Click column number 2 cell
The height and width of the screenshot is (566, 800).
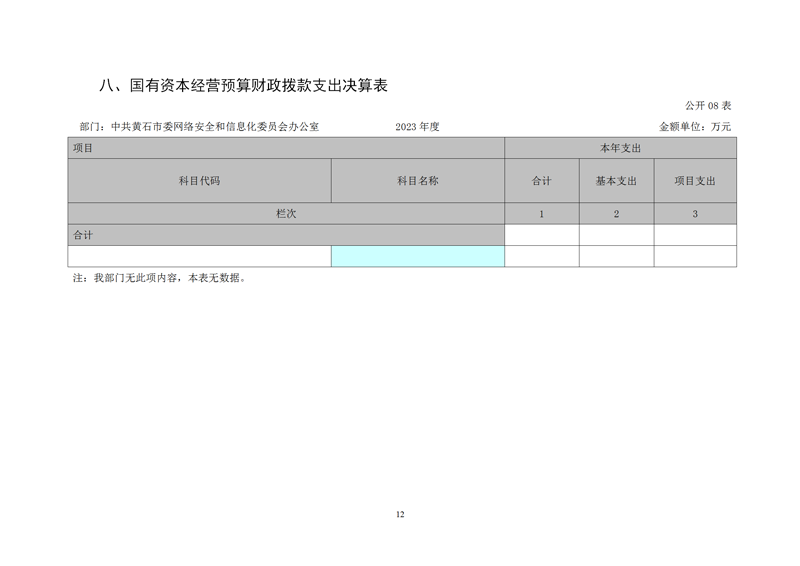(616, 213)
